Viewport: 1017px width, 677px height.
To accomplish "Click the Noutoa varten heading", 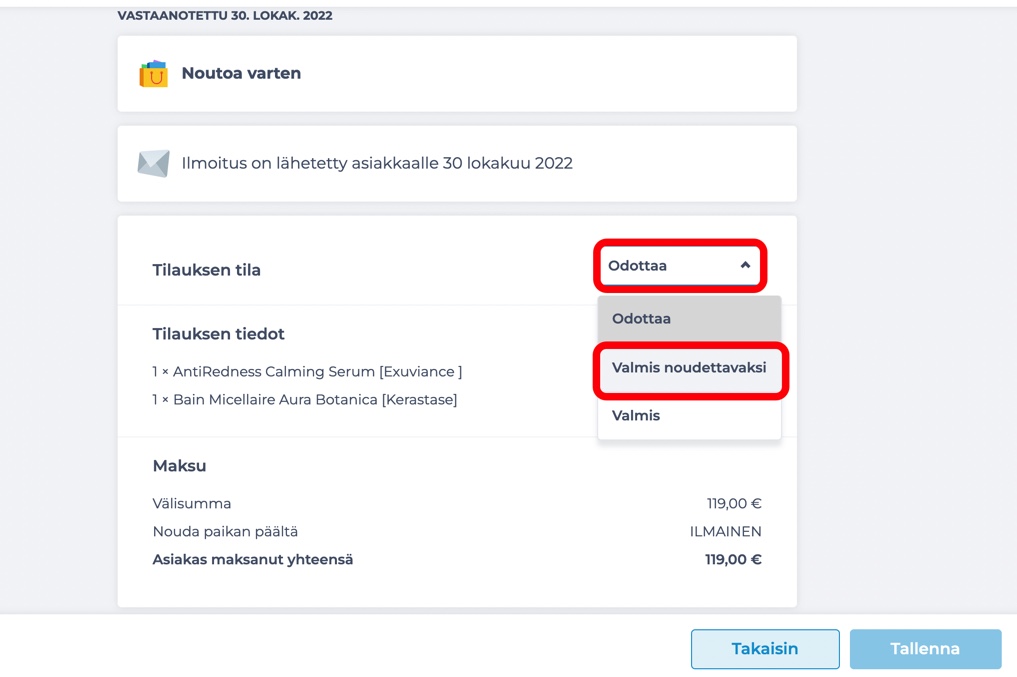I will [x=241, y=73].
